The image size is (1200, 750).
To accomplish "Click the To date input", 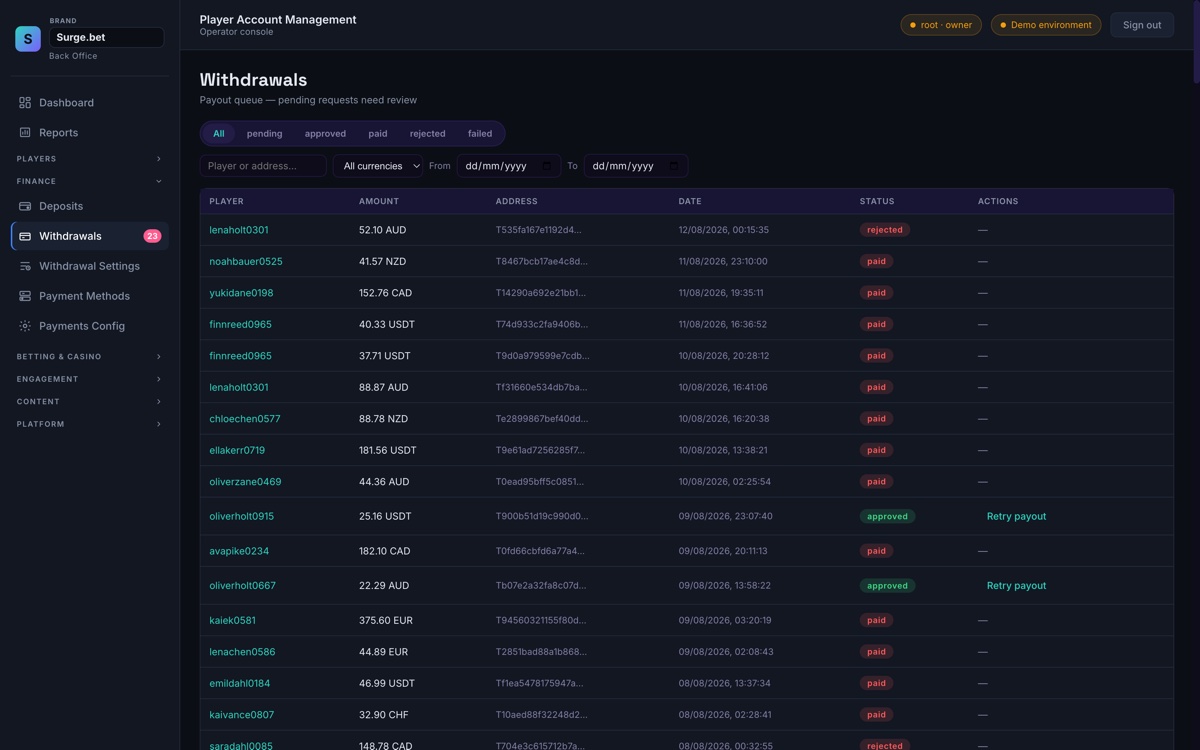I will (x=636, y=166).
